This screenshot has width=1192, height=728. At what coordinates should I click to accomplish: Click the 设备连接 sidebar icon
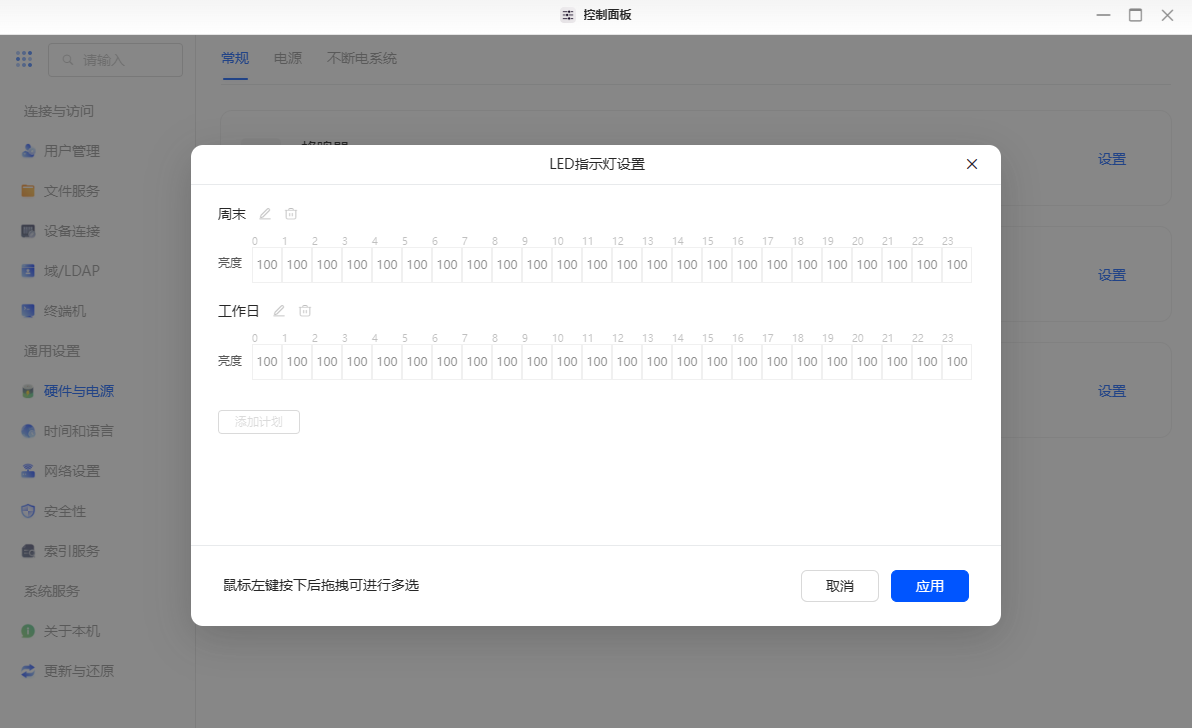[28, 231]
